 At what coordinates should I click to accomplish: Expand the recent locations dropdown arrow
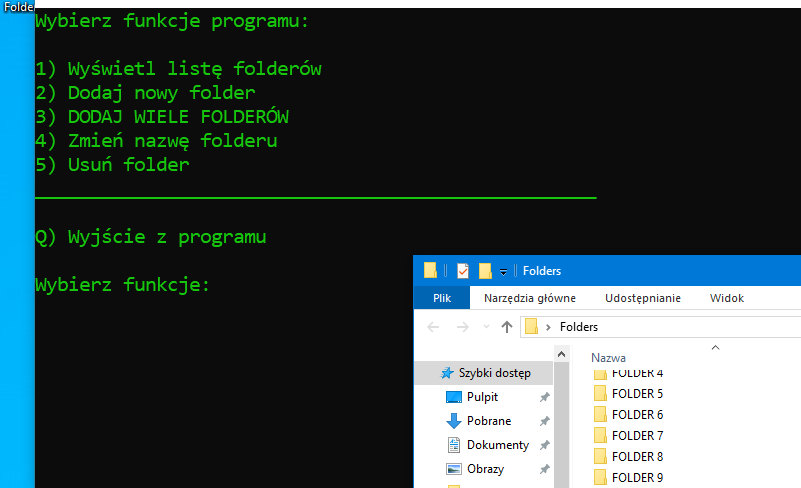486,327
